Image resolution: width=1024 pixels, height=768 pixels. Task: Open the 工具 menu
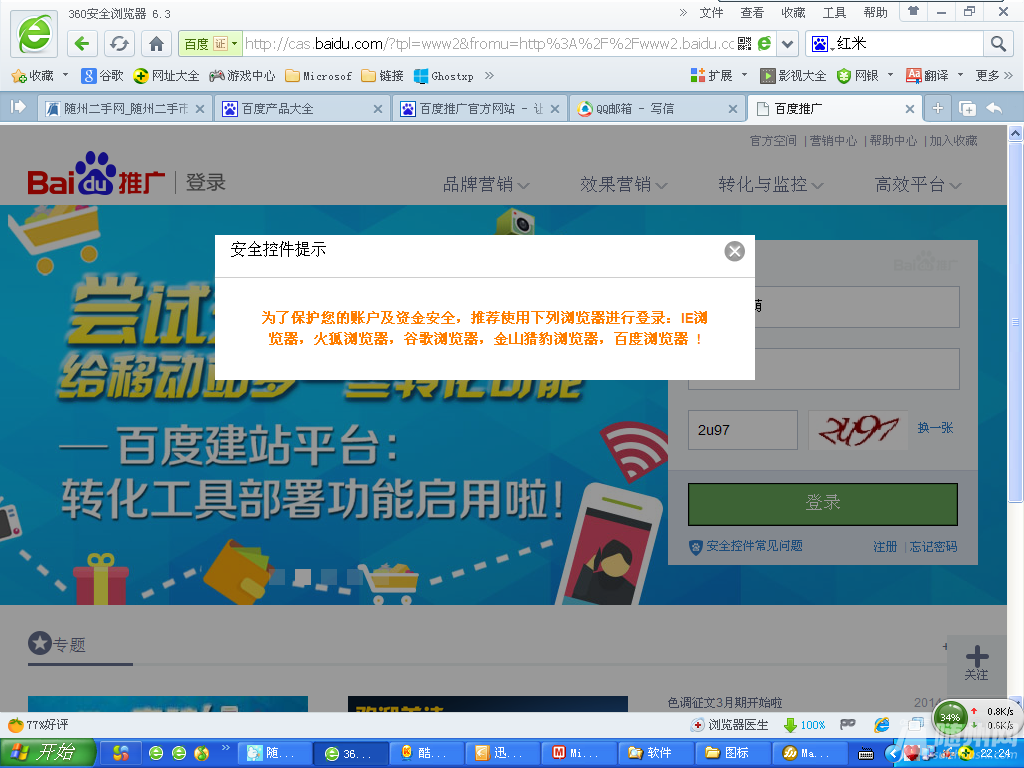click(x=834, y=12)
